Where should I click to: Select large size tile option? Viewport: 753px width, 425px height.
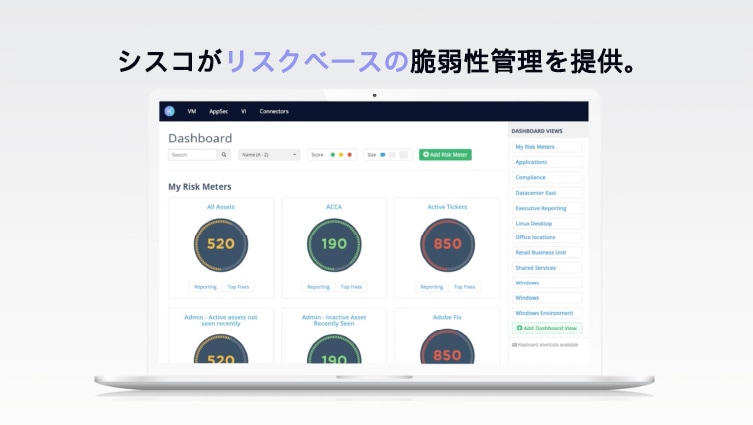[x=403, y=155]
